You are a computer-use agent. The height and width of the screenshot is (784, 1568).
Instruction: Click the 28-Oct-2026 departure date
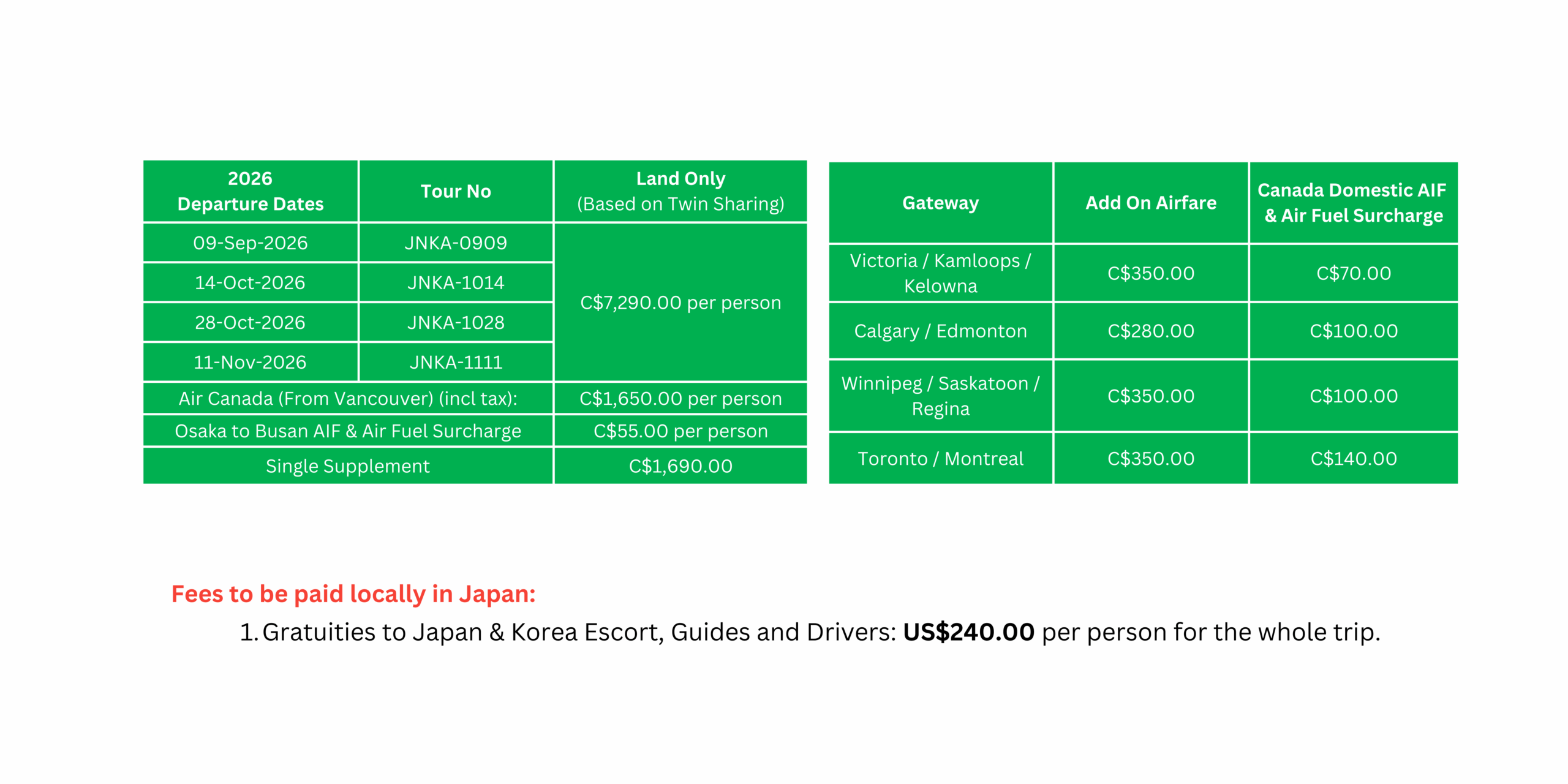point(250,323)
